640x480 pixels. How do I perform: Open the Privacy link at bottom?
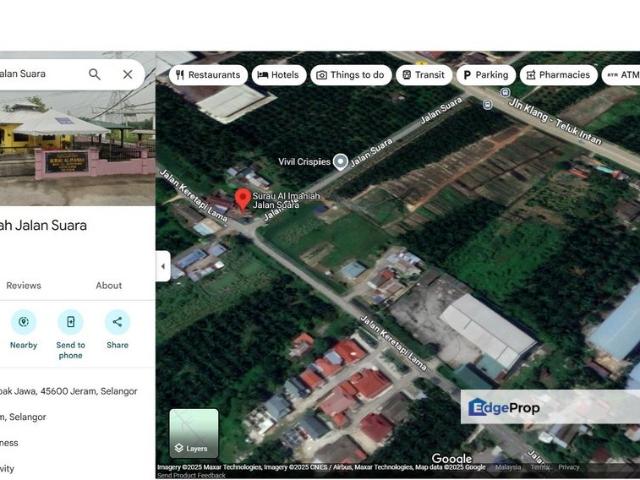click(569, 467)
